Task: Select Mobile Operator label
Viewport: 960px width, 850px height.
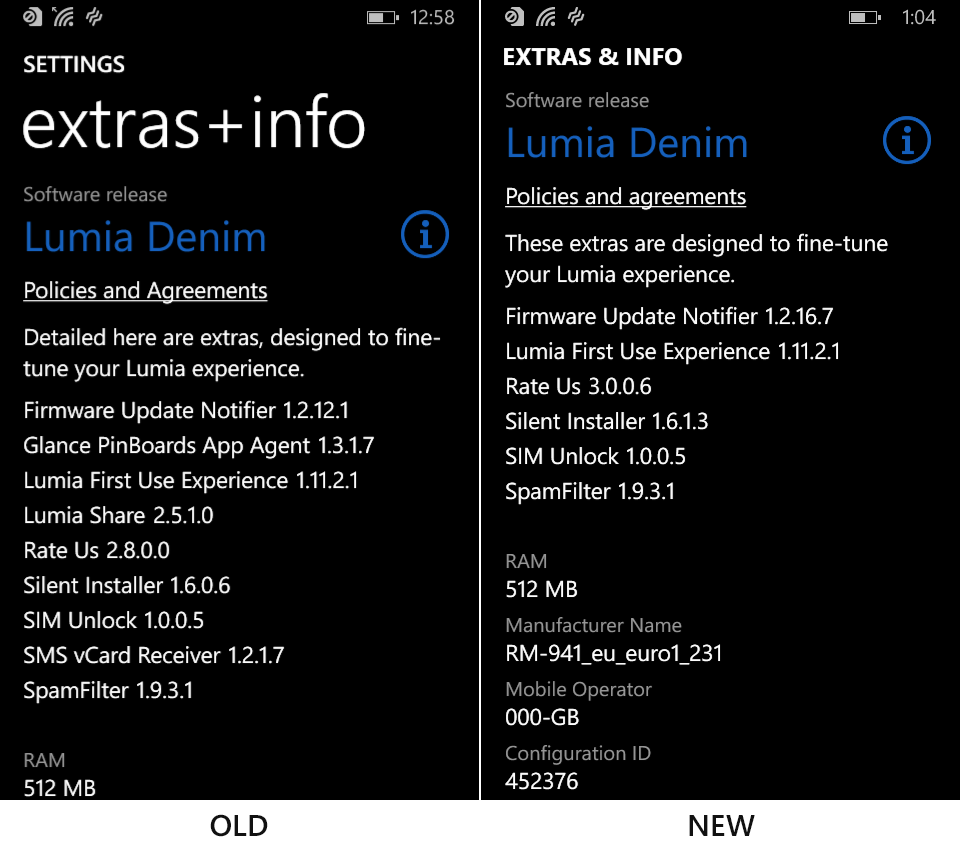Action: coord(578,690)
